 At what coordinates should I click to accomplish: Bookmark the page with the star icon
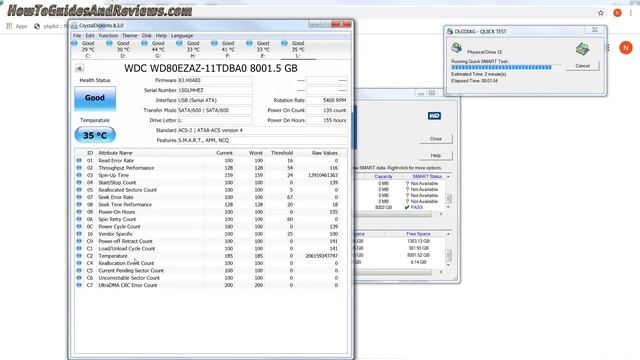(601, 13)
